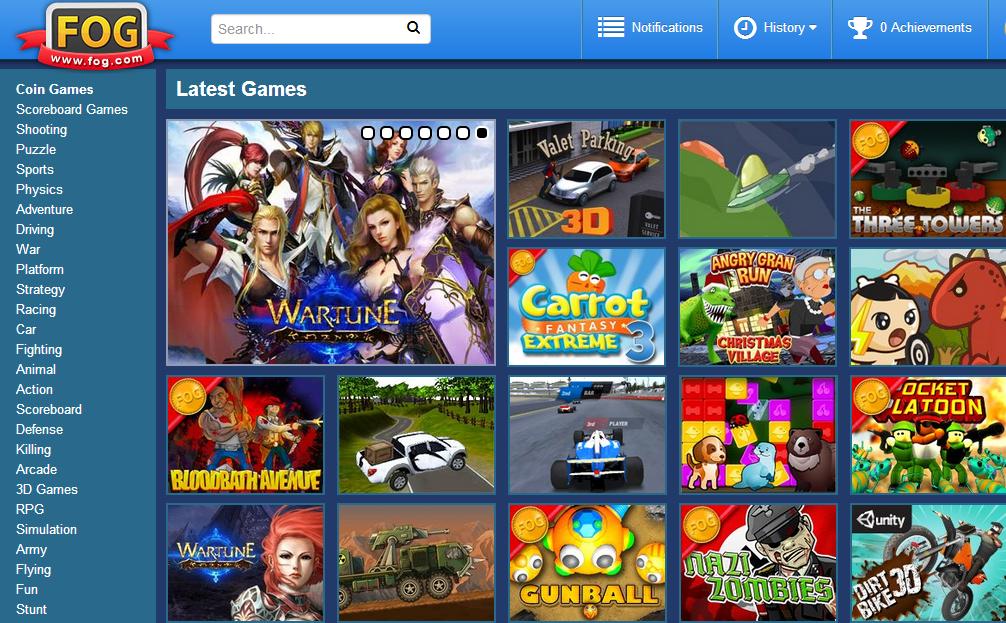1006x623 pixels.
Task: Open the Bloodbath Avenue game
Action: pos(245,435)
